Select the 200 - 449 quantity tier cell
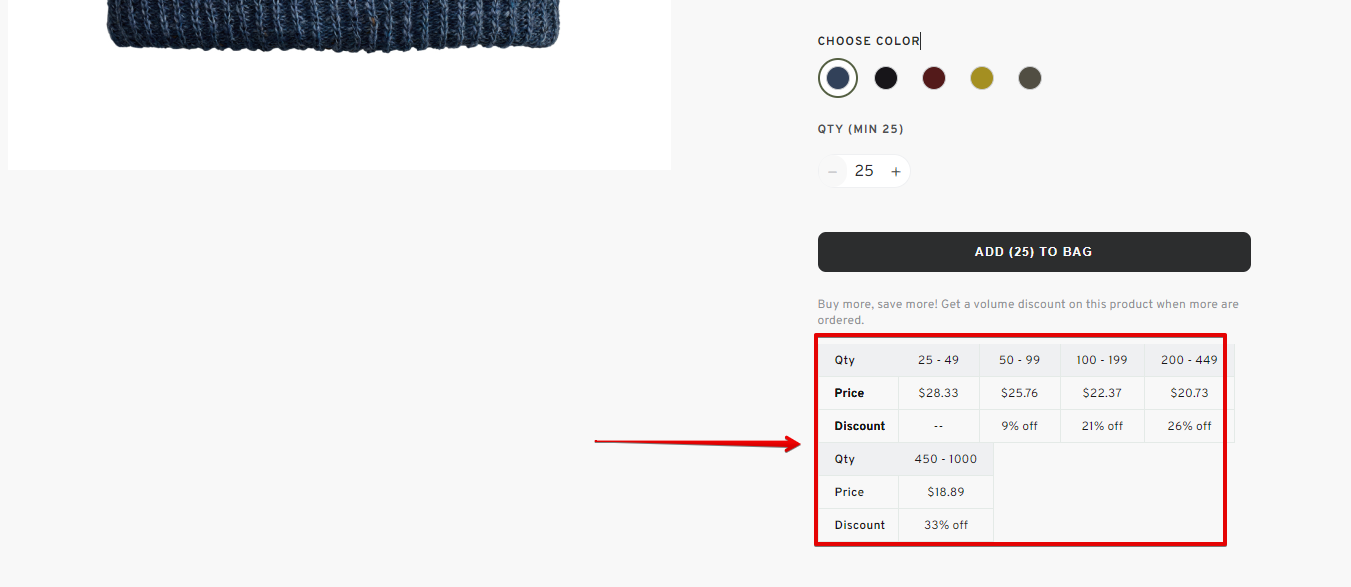The image size is (1351, 587). point(1189,360)
